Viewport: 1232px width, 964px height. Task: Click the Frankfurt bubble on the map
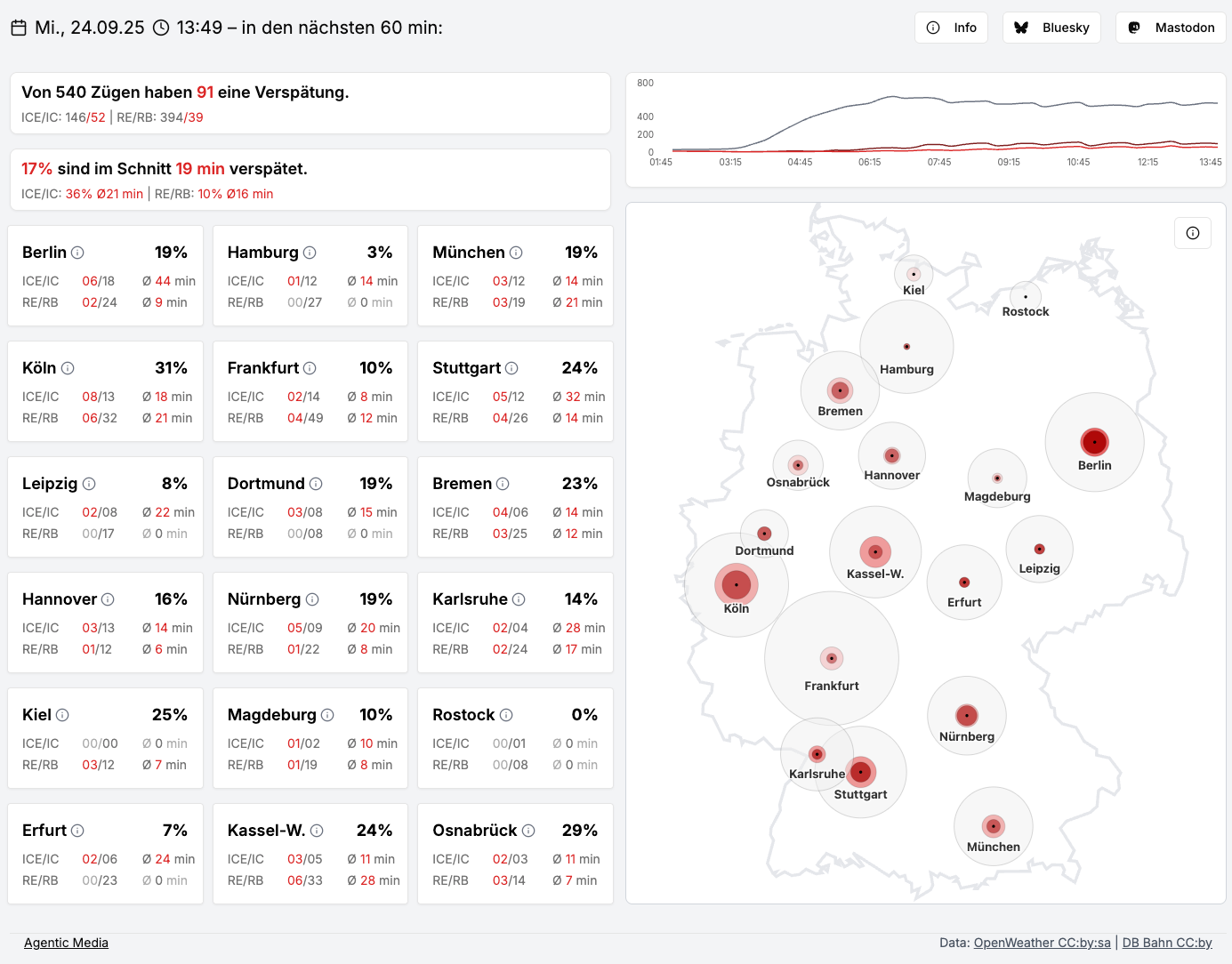832,659
